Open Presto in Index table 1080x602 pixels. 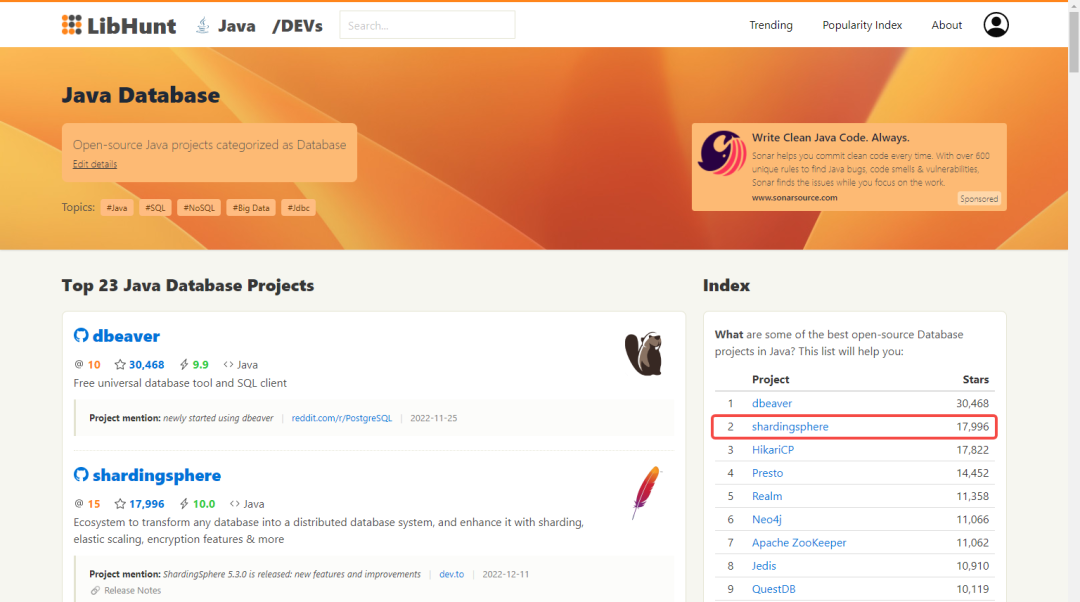point(767,473)
